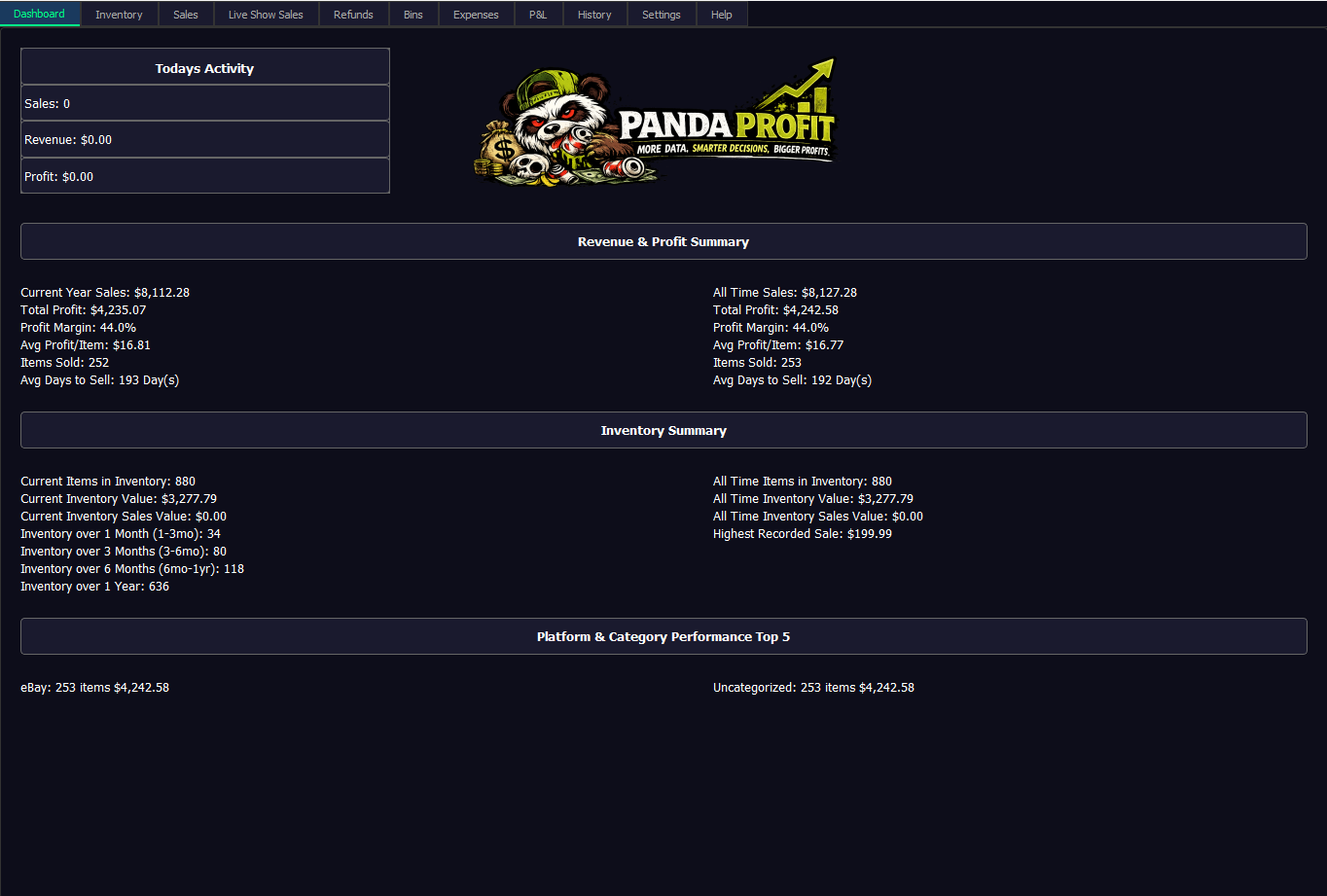The width and height of the screenshot is (1327, 896).
Task: Switch to the Inventory tab
Action: tap(119, 15)
